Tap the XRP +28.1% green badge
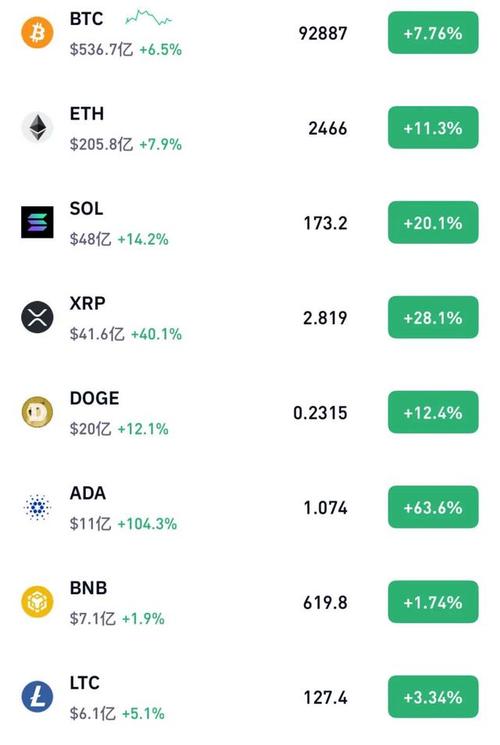The height and width of the screenshot is (745, 500). click(433, 317)
